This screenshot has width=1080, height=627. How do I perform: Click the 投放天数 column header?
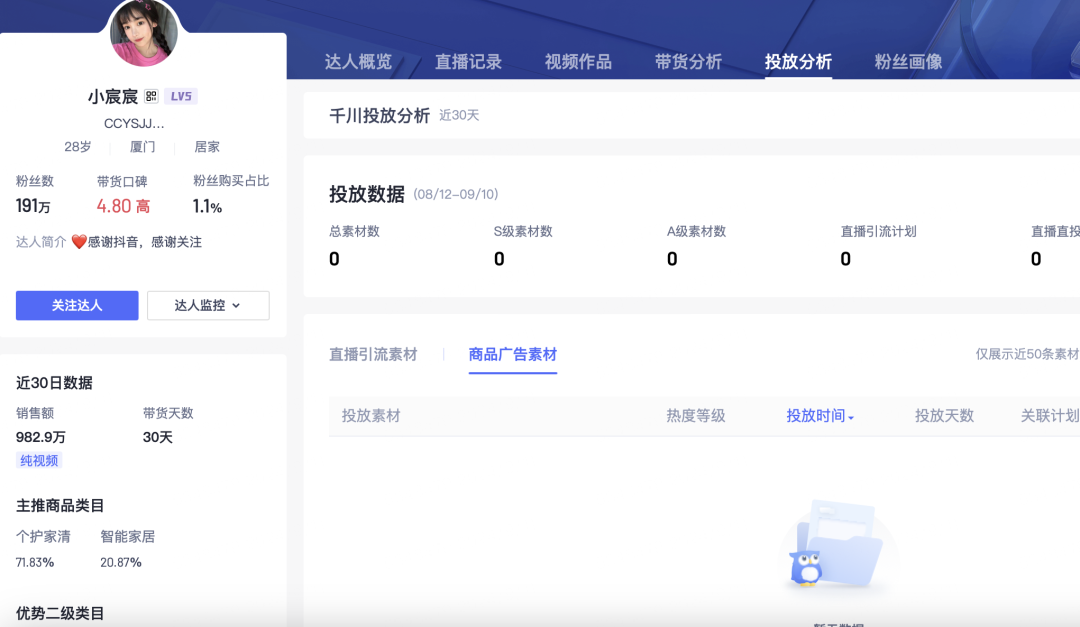tap(944, 416)
